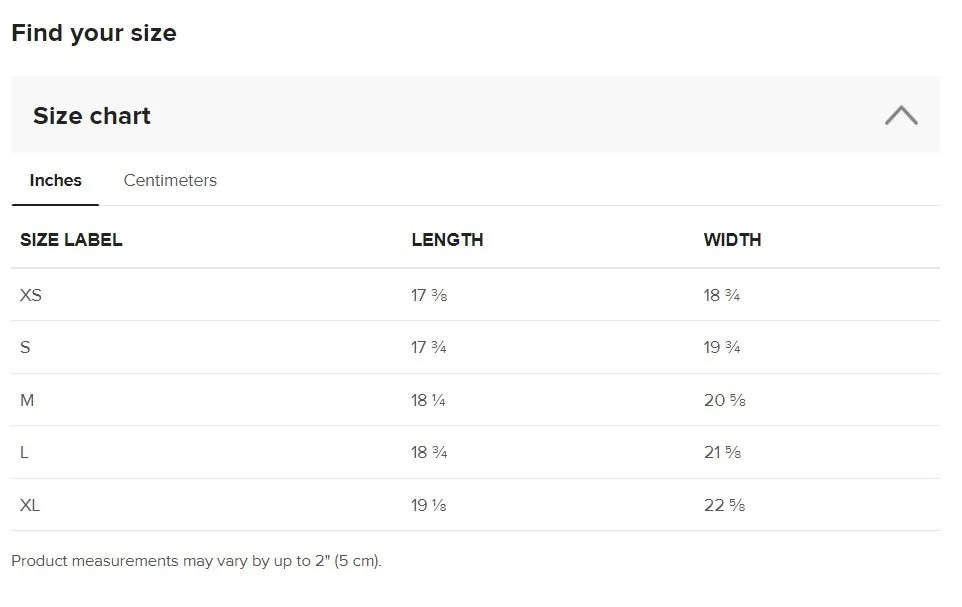The width and height of the screenshot is (962, 607).
Task: Click the SIZE LABEL column header
Action: pyautogui.click(x=71, y=239)
